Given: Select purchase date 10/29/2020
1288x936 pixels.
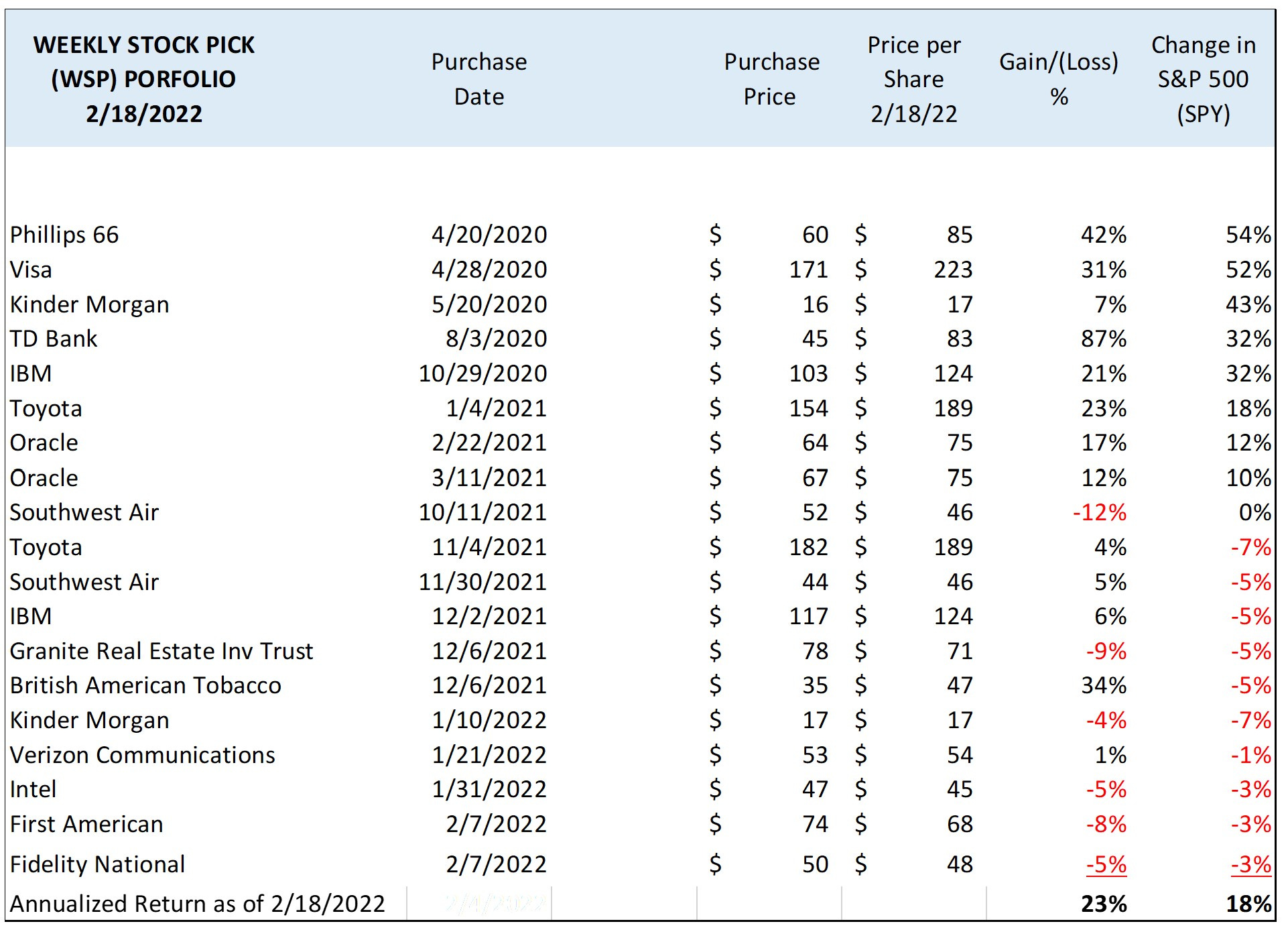Looking at the screenshot, I should pos(483,373).
